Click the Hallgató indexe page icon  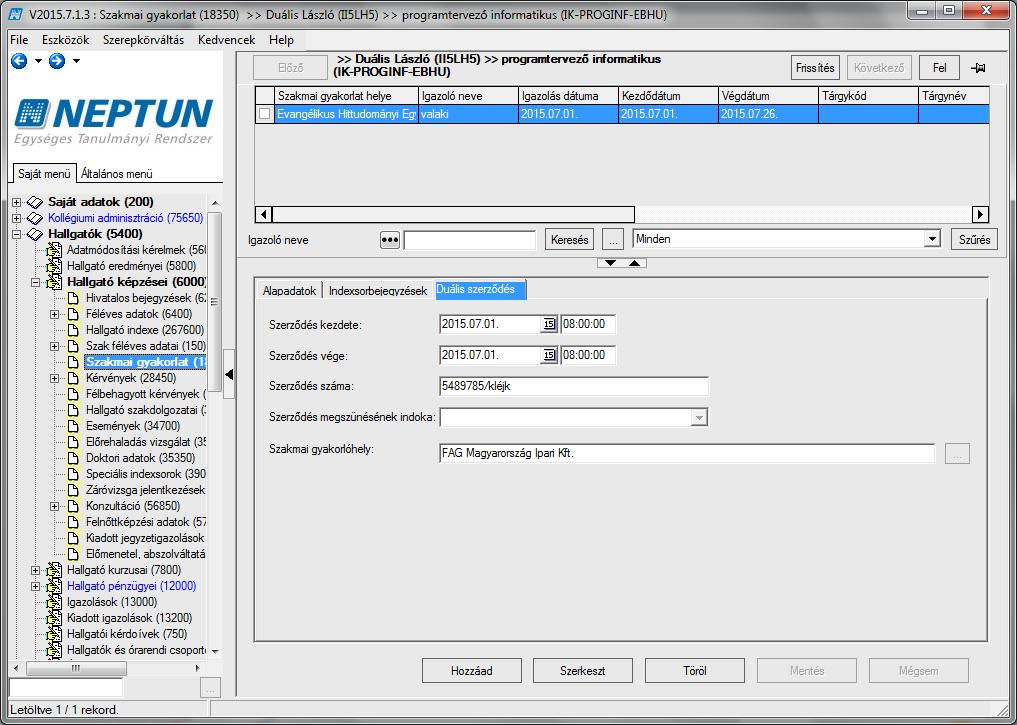point(73,330)
